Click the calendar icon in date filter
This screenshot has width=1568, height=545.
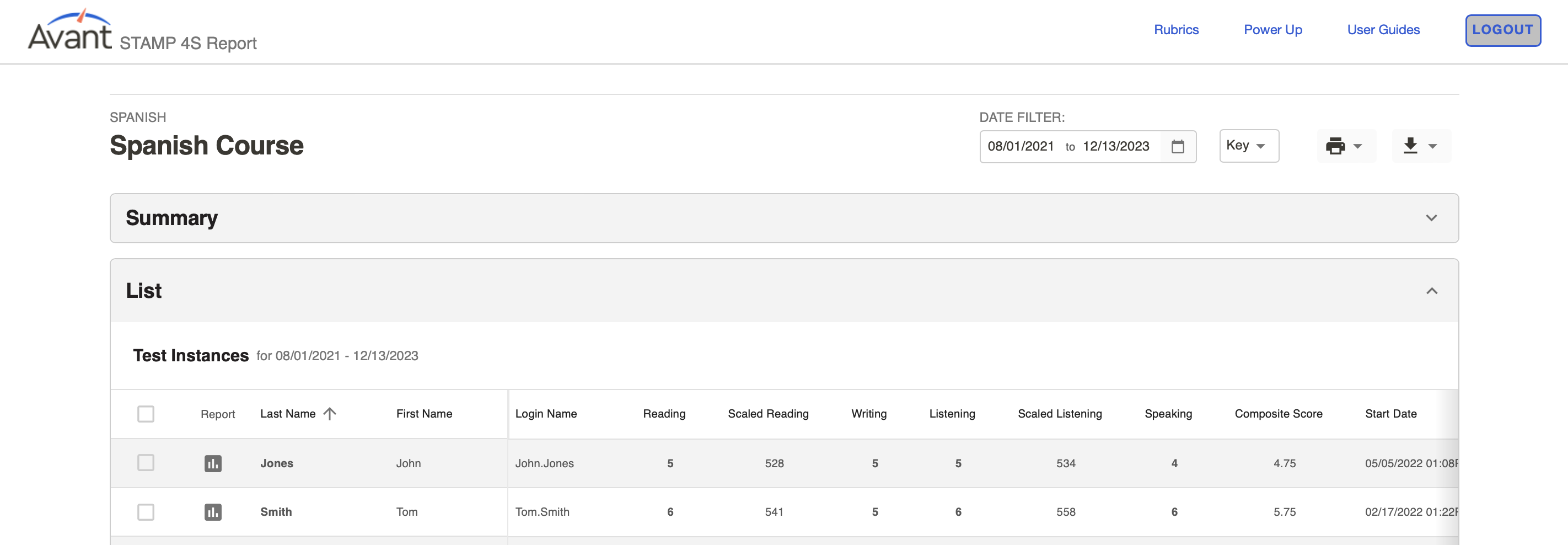[1178, 147]
